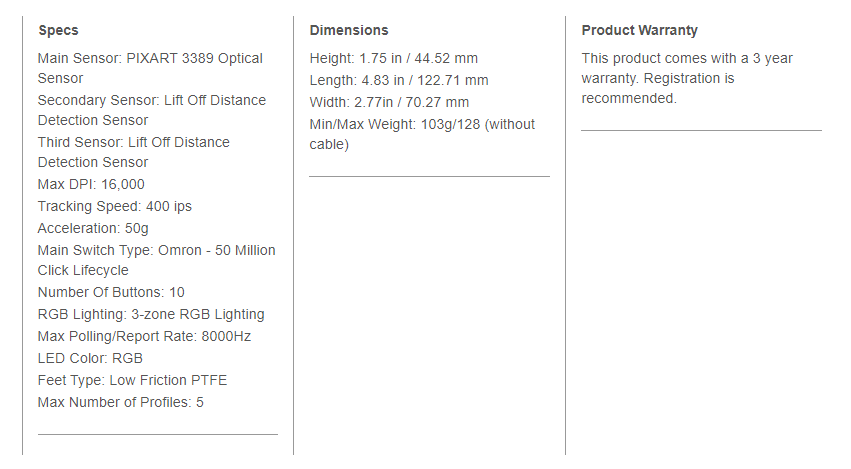The image size is (851, 469).
Task: Click the Acceleration: 50g line
Action: point(93,229)
